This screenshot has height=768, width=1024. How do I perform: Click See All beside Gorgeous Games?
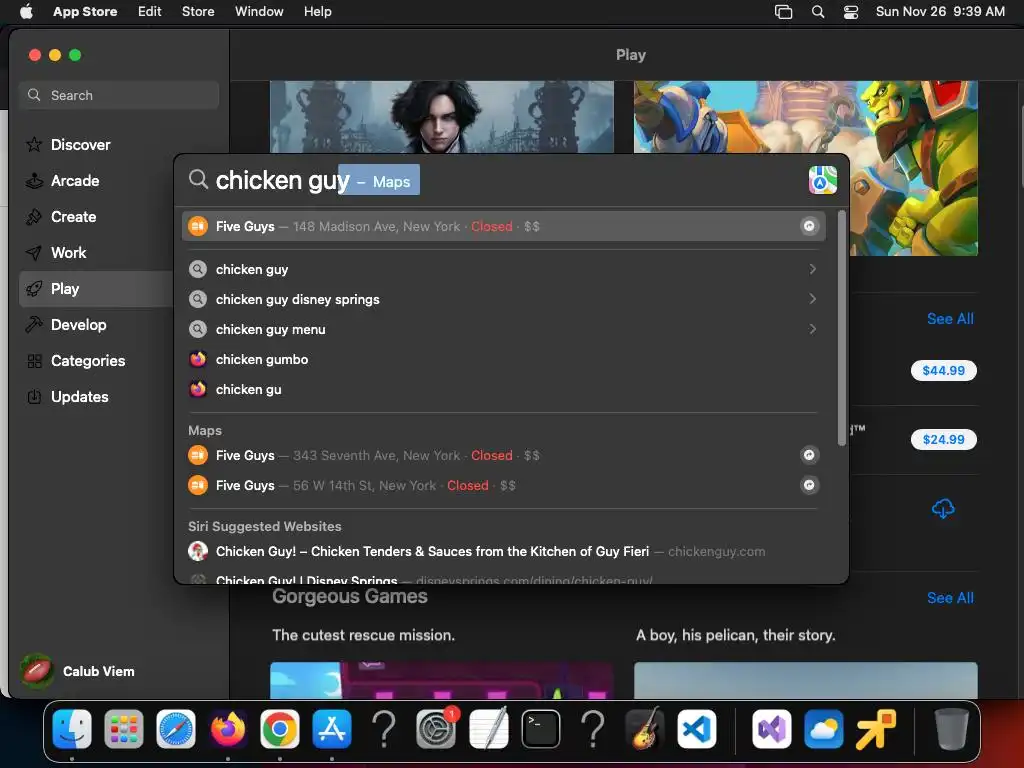(x=950, y=598)
